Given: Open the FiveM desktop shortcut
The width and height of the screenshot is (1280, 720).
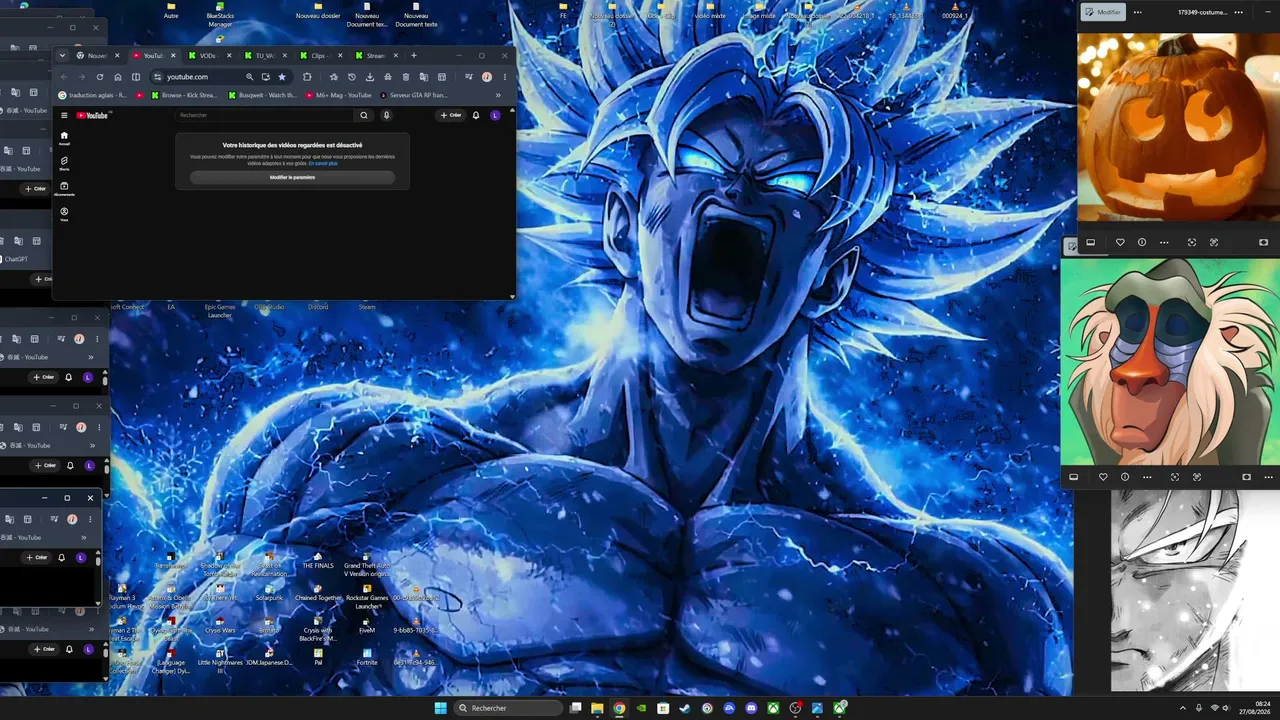Looking at the screenshot, I should tap(367, 625).
